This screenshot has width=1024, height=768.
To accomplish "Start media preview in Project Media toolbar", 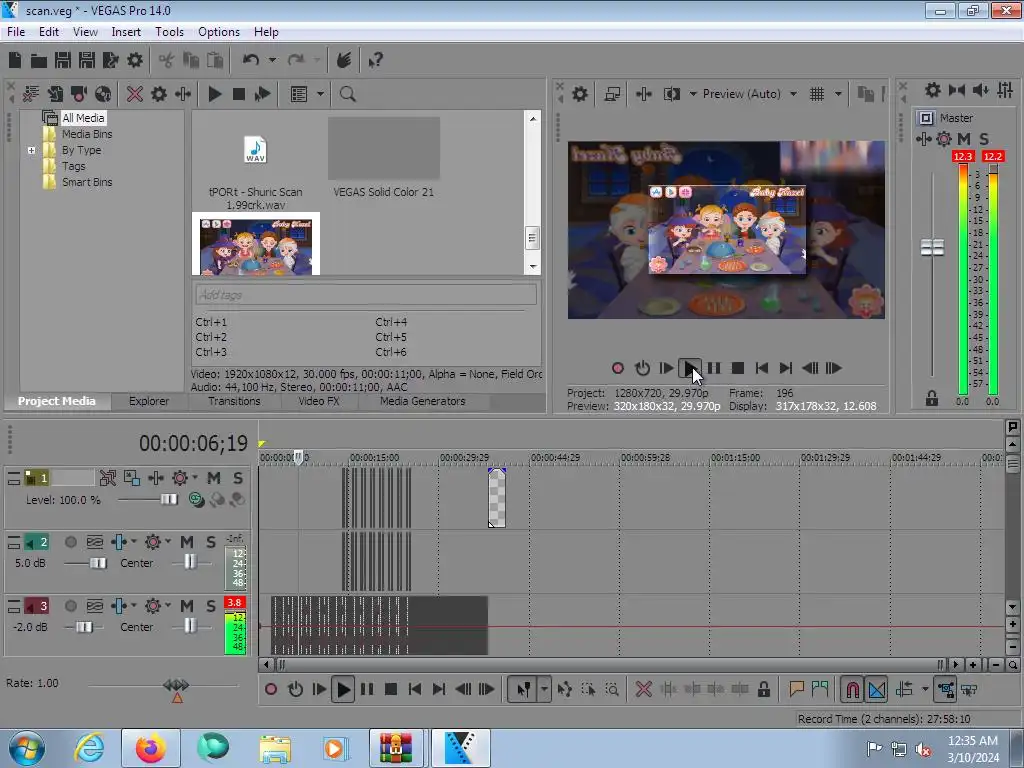I will [x=214, y=94].
